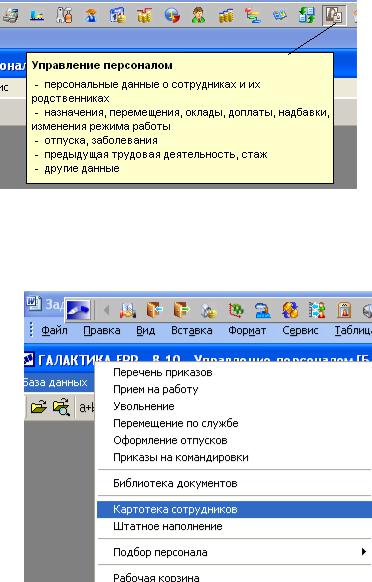Open the Вид menu
The width and height of the screenshot is (372, 582).
point(146,330)
